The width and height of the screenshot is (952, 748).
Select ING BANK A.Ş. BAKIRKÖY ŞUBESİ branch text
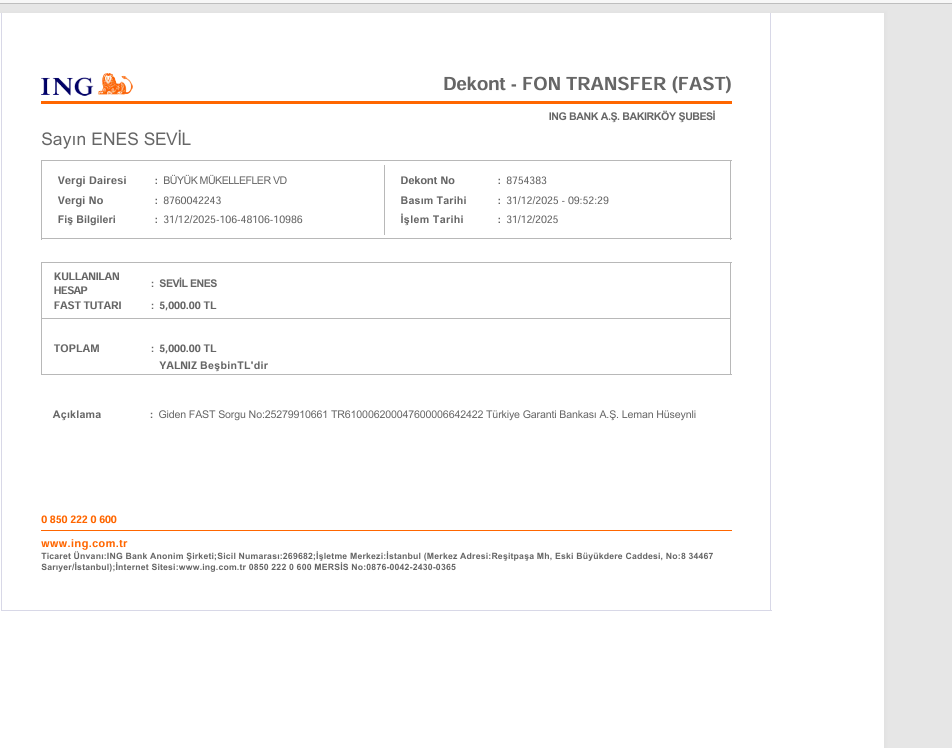[632, 117]
